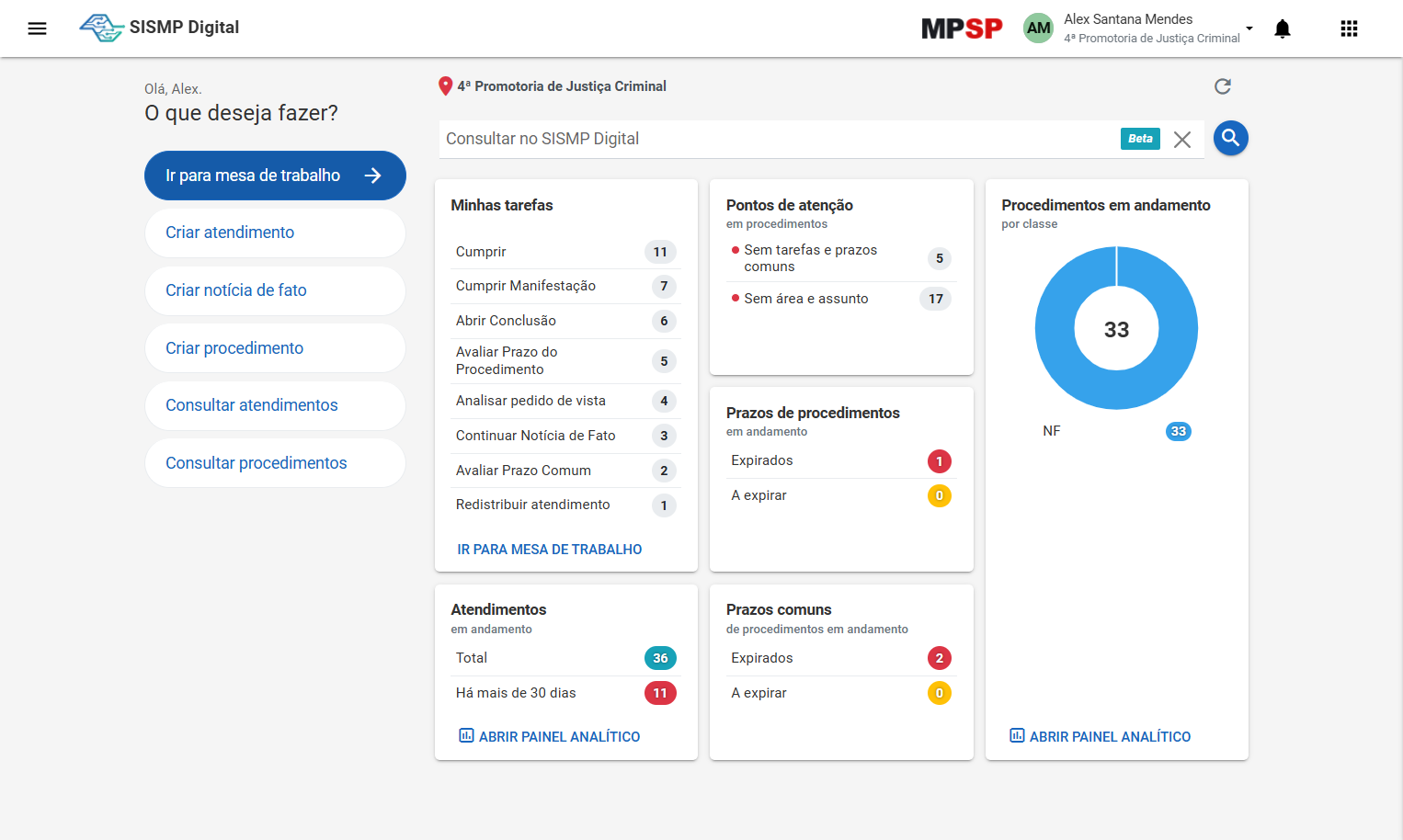Image resolution: width=1403 pixels, height=840 pixels.
Task: Click Expirados under Prazos de procedimentos
Action: click(841, 460)
